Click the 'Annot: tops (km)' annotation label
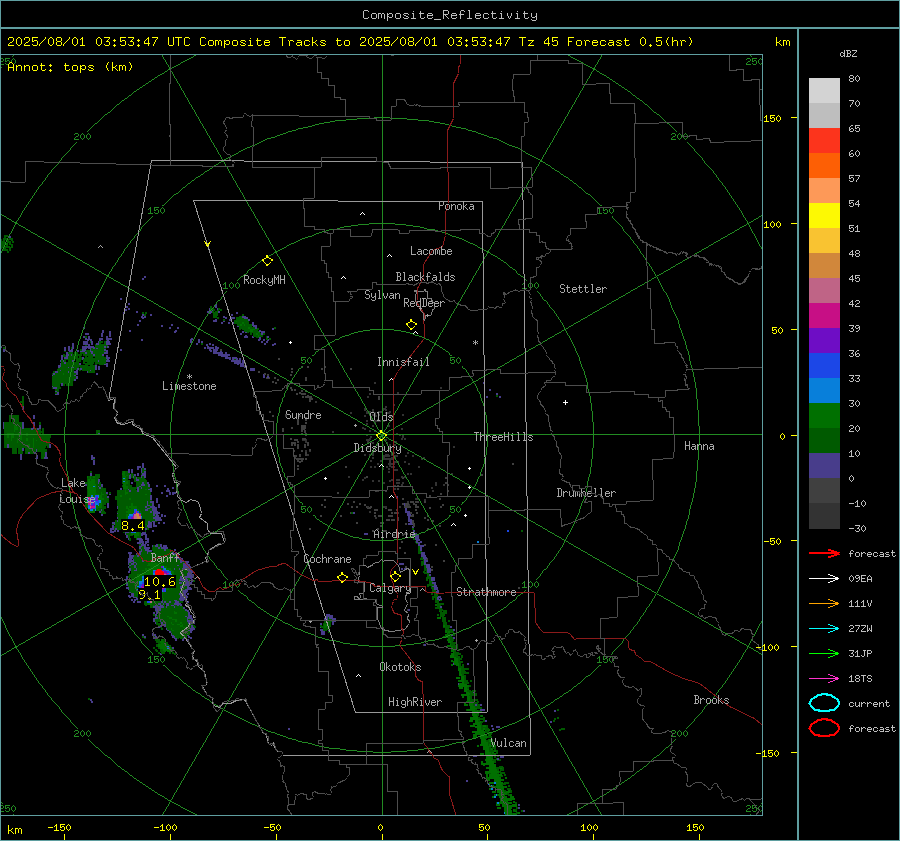 tap(70, 67)
